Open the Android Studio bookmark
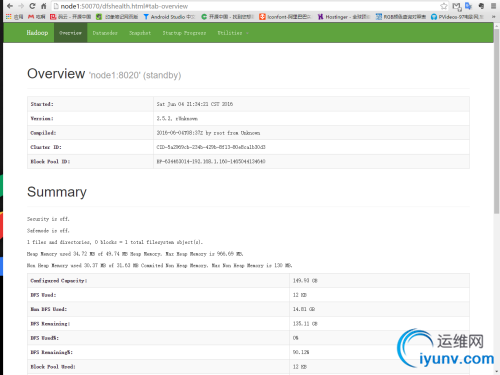500x375 pixels. coord(169,17)
